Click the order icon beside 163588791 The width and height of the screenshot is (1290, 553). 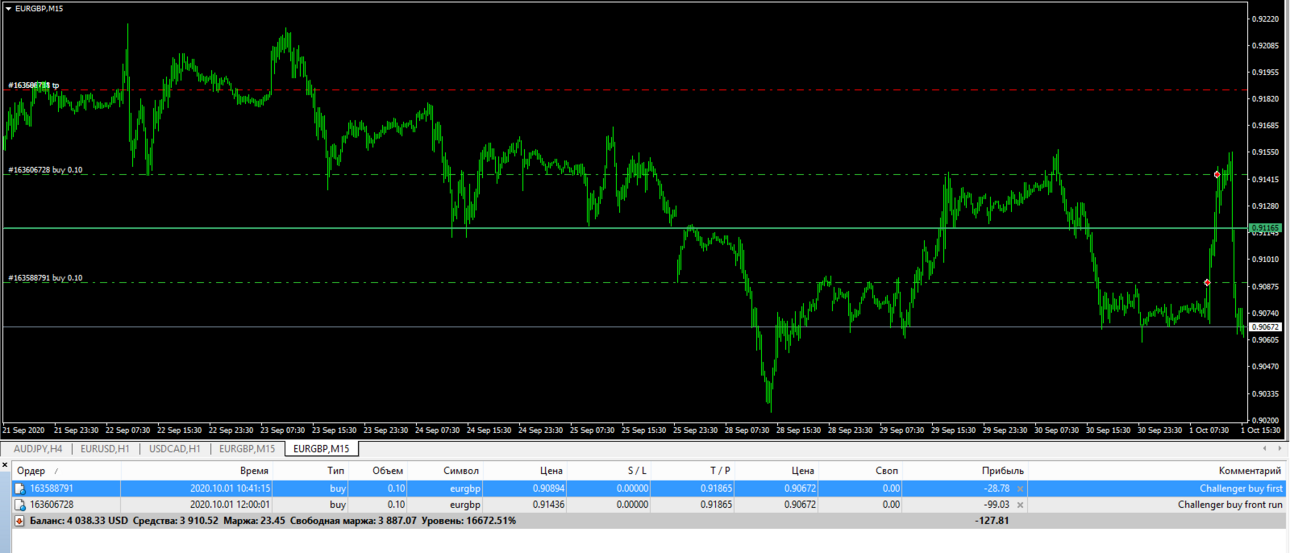pyautogui.click(x=20, y=489)
